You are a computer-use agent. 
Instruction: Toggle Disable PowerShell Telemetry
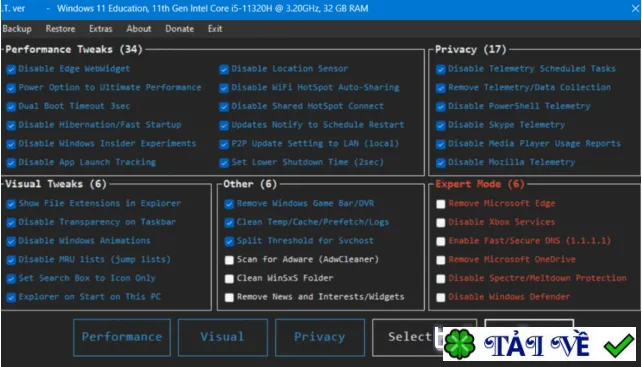(x=441, y=107)
